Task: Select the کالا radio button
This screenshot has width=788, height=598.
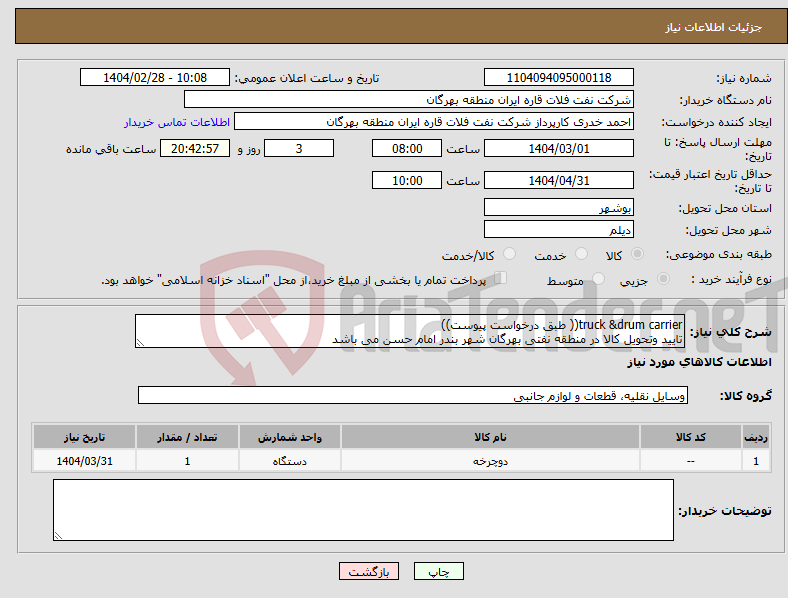Action: point(637,254)
